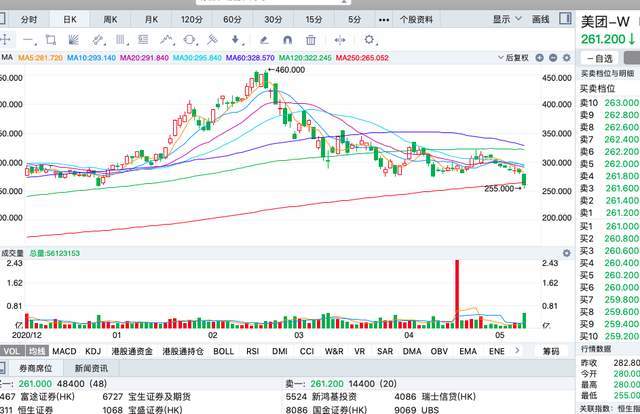Zoom in chart with plus icon

pos(539,58)
